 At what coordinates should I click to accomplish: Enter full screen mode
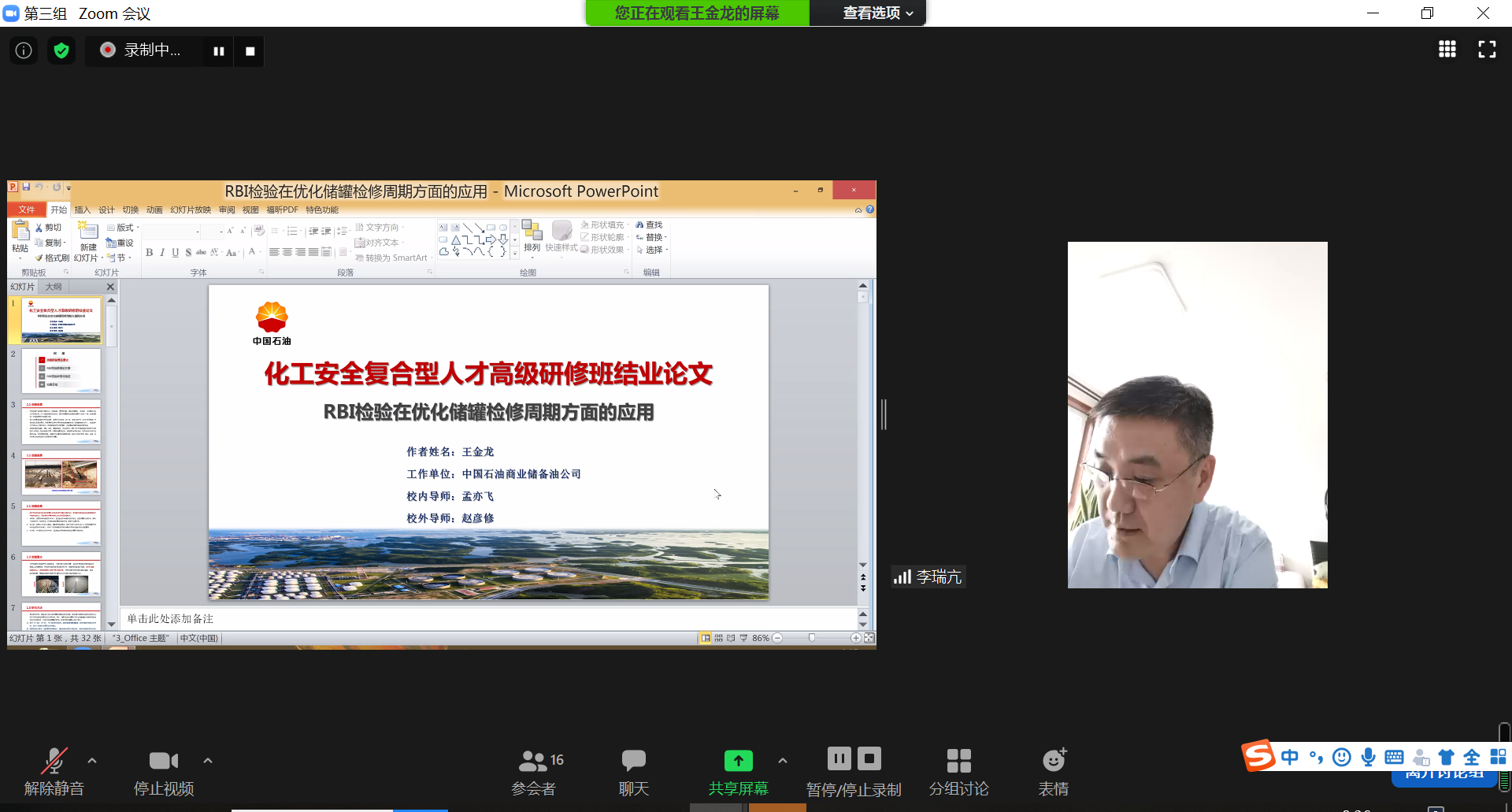(x=1487, y=50)
